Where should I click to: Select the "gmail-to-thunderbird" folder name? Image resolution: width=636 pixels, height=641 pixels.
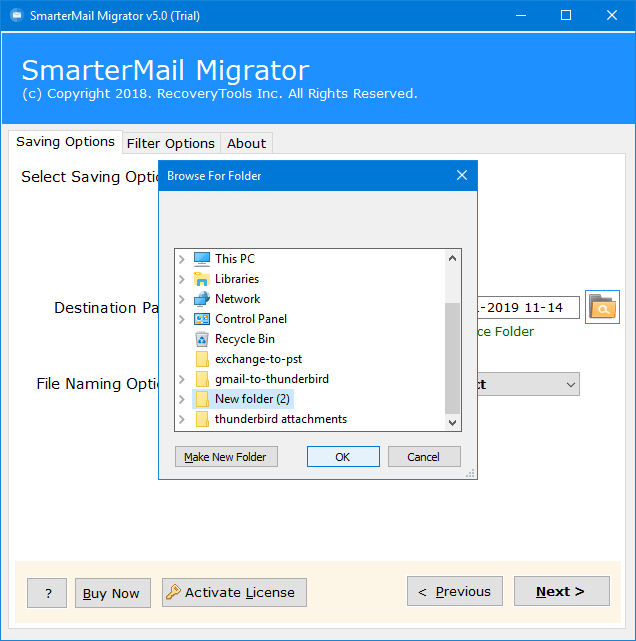[272, 379]
